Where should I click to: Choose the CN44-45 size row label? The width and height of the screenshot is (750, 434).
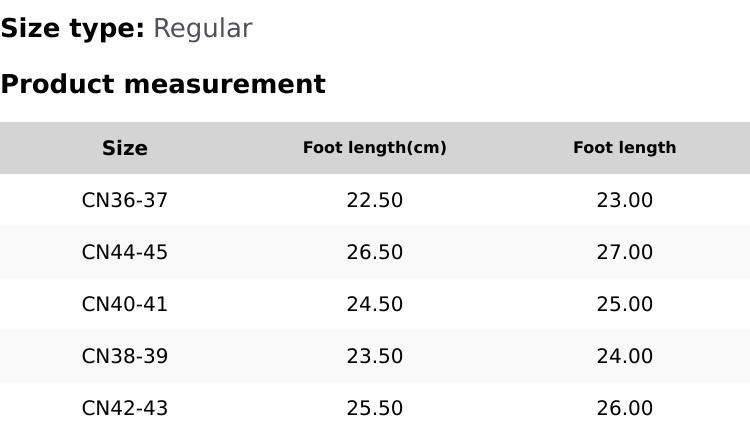[125, 252]
